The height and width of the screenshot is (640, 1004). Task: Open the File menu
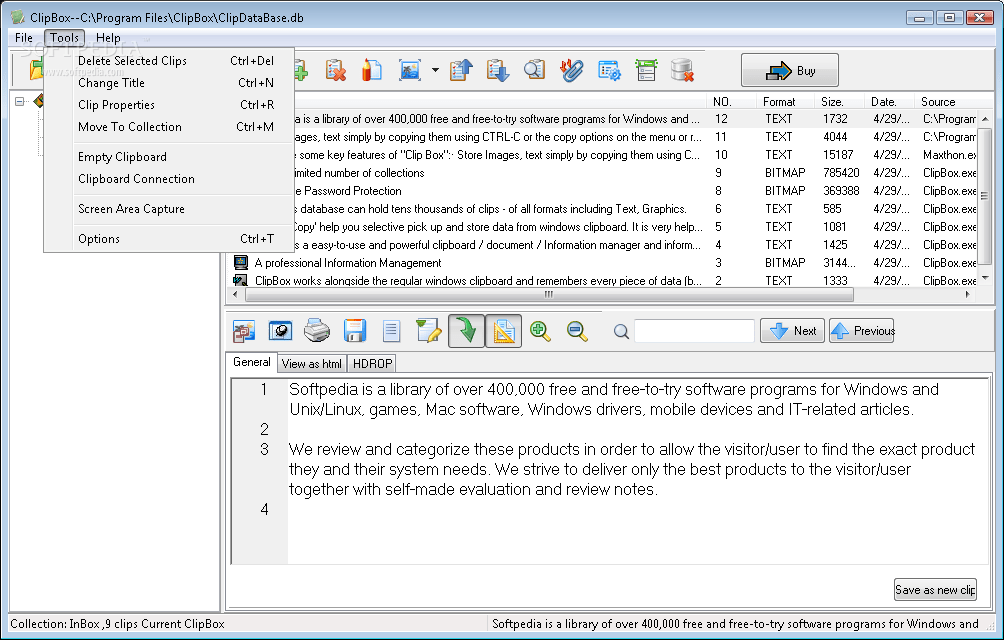point(24,38)
